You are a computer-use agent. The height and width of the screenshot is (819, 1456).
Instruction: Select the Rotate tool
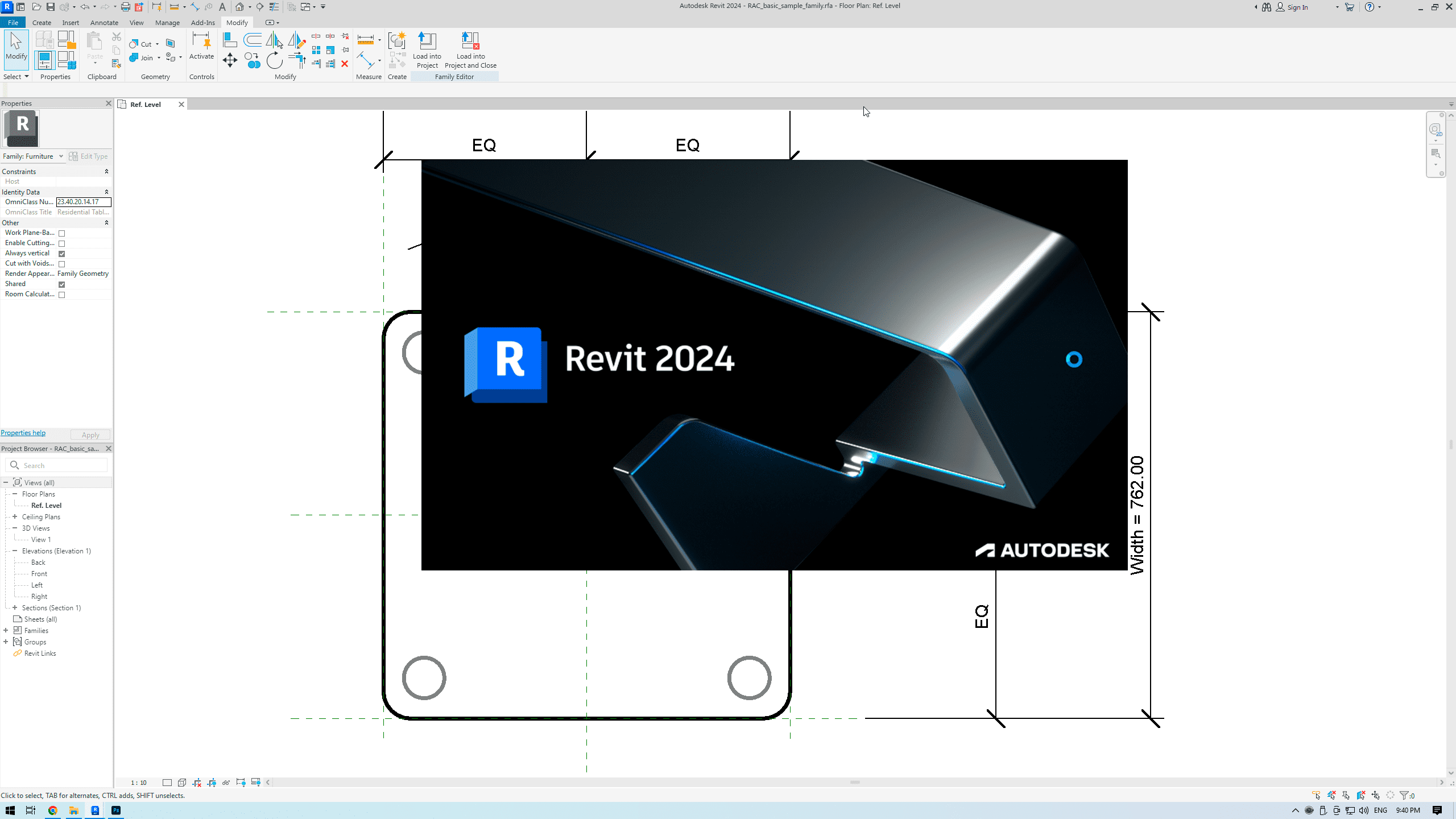275,60
